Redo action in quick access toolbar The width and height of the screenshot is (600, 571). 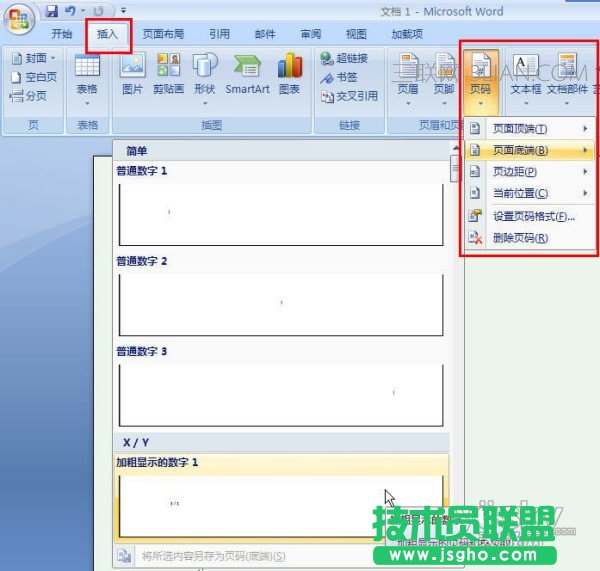coord(98,11)
